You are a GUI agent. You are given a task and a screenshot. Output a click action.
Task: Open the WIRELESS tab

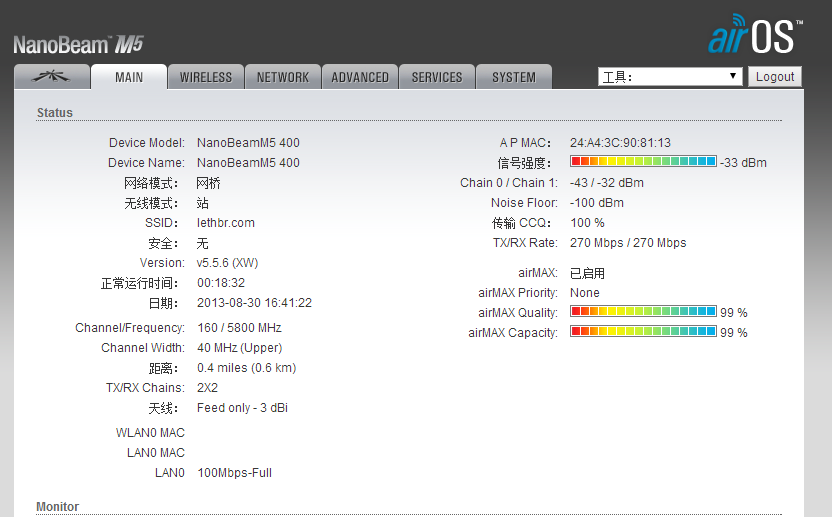coord(206,77)
